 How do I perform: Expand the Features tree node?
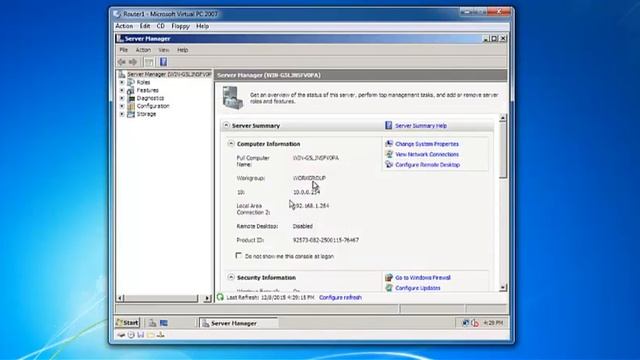[122, 90]
